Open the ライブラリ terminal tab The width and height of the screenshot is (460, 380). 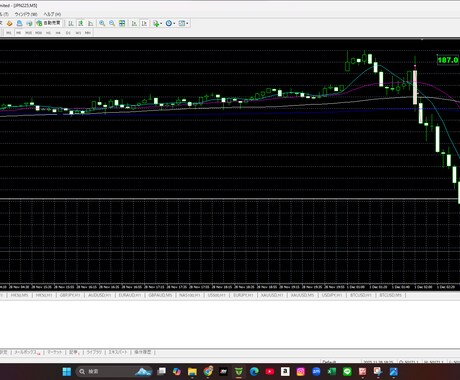pos(94,352)
